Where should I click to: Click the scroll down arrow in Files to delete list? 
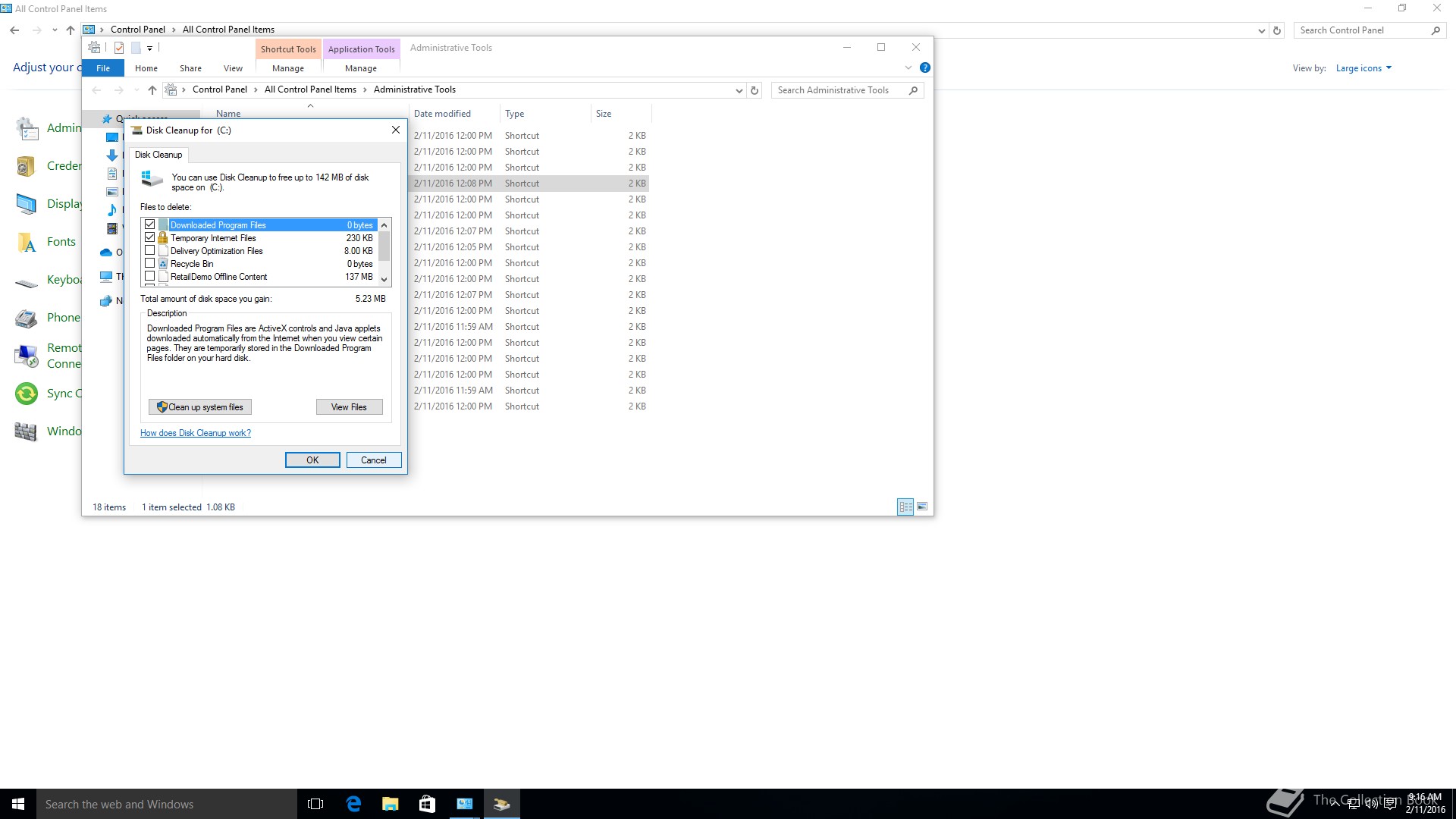[384, 279]
